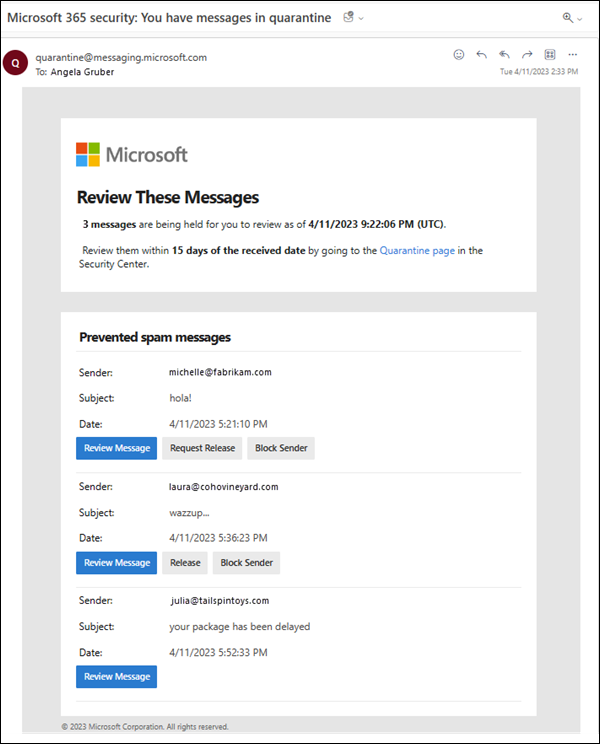
Task: Block Sender for michelle@fabrikam.com
Action: tap(280, 448)
